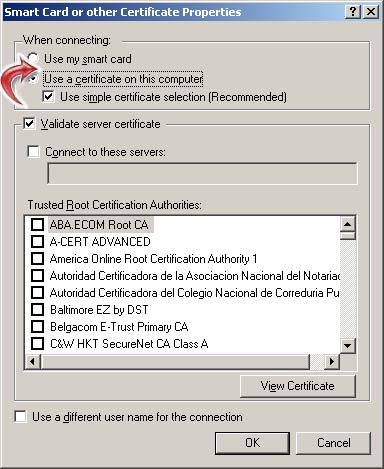Click the list's scroll up arrow

pos(348,224)
